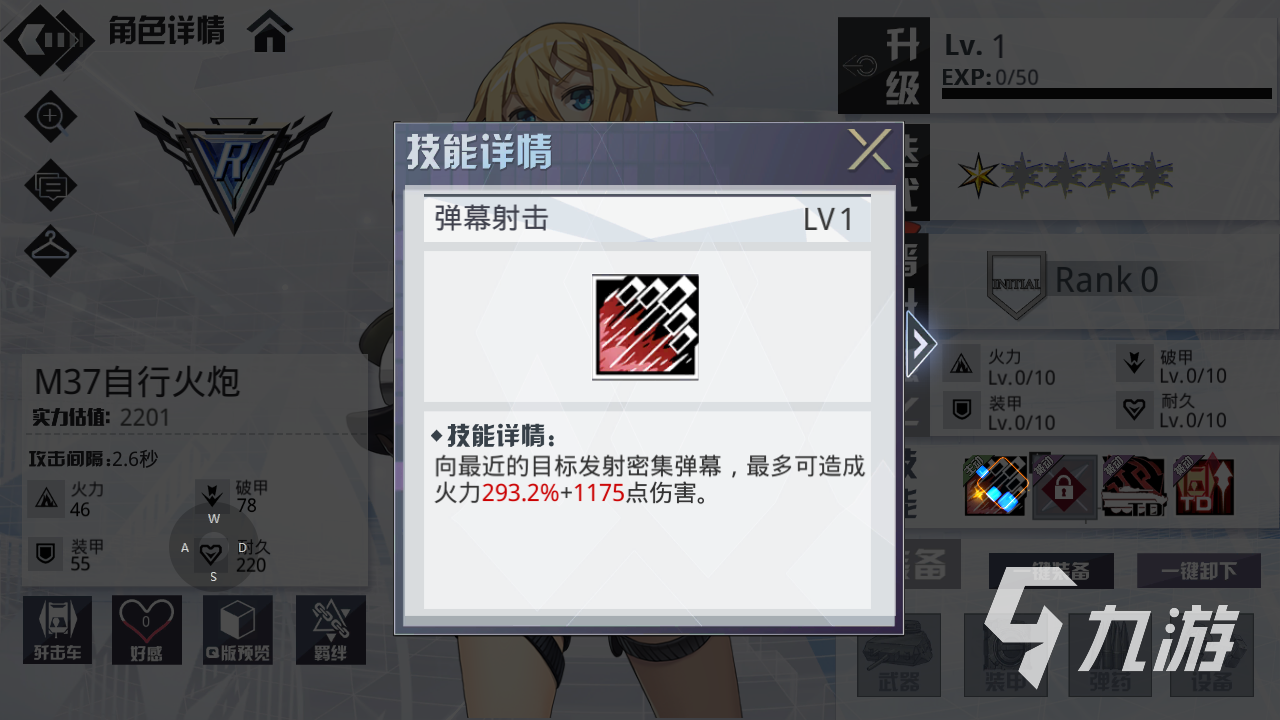The height and width of the screenshot is (720, 1280).
Task: Open the 弹药 ammo slot tab
Action: [x=1109, y=655]
